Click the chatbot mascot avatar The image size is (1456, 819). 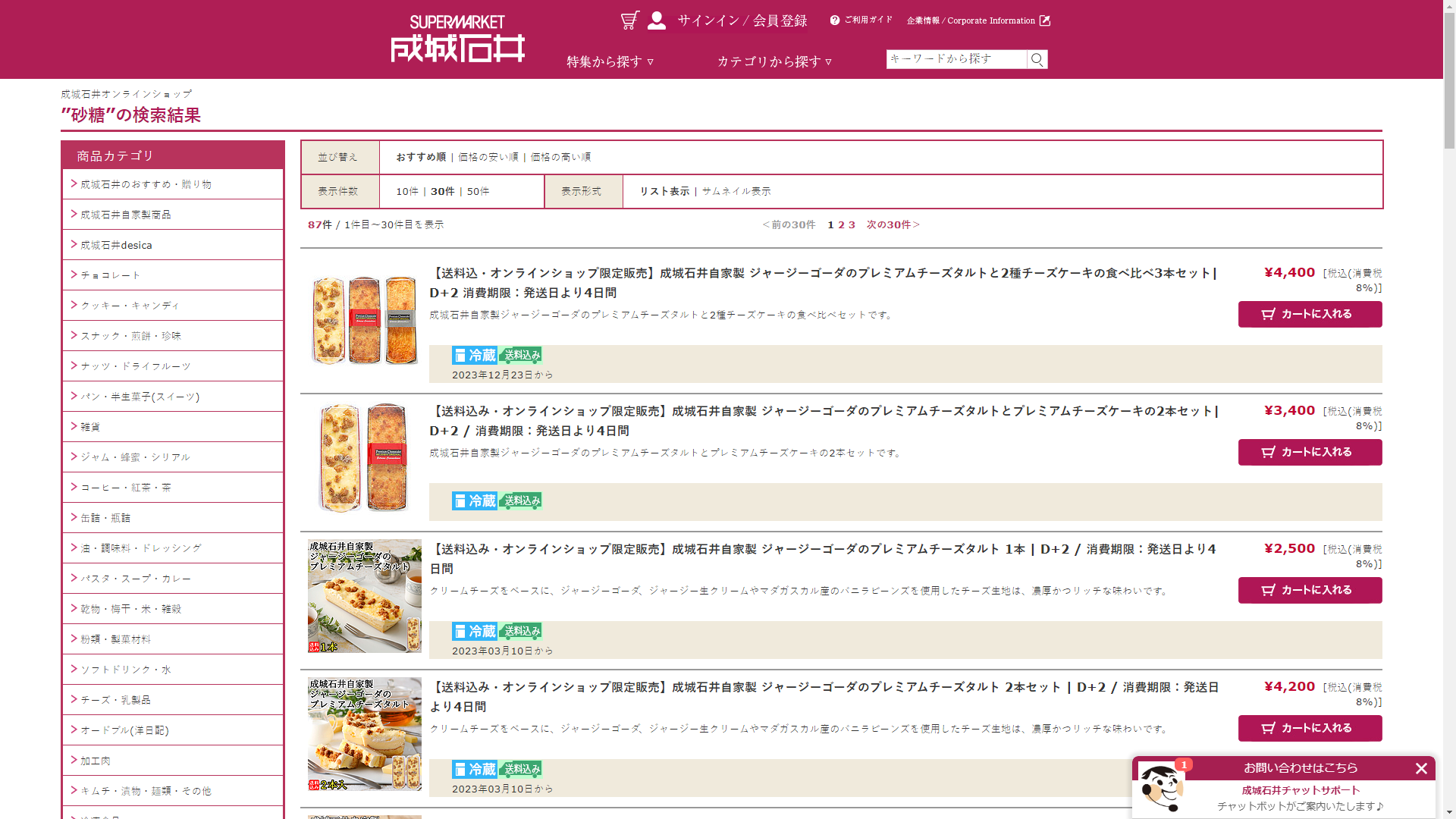(1161, 789)
